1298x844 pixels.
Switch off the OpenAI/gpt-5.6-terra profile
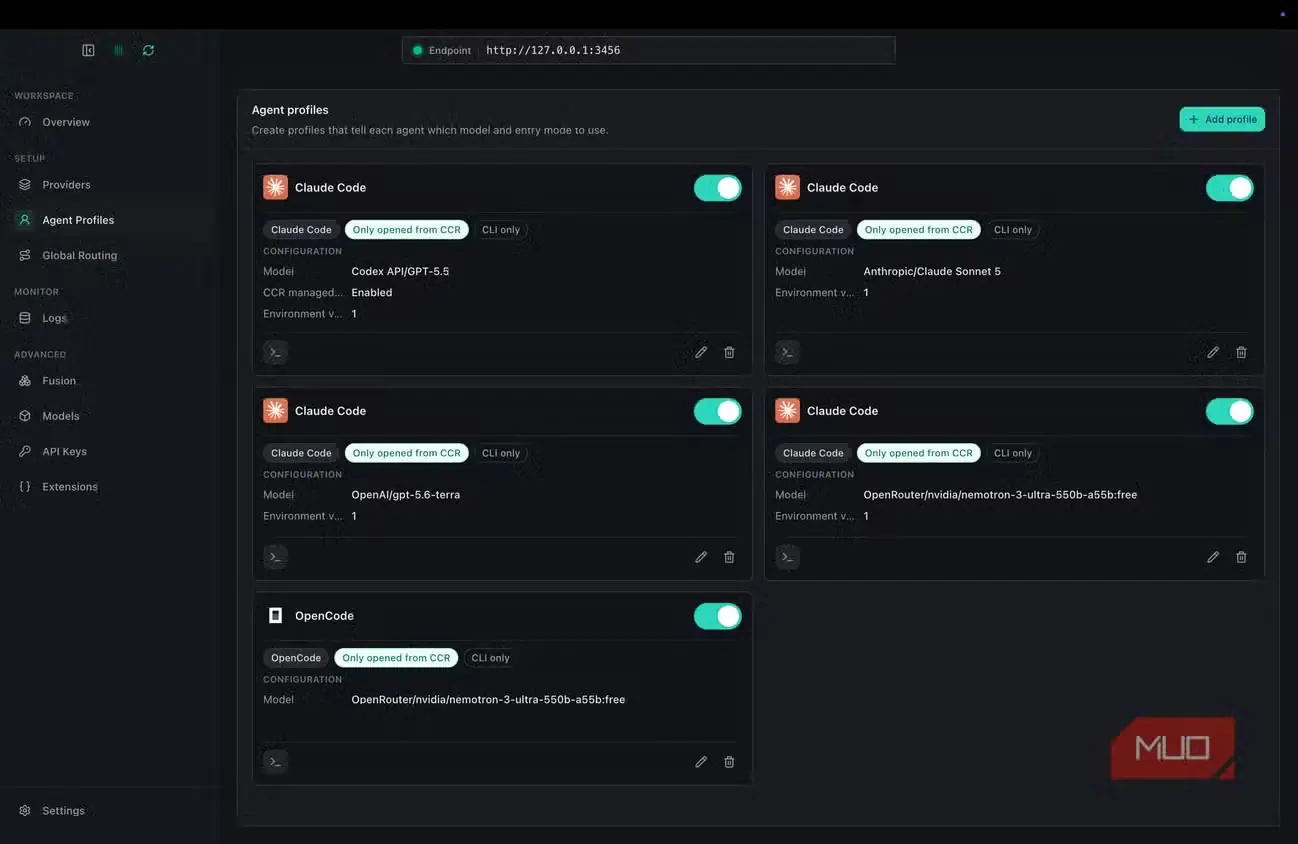tap(718, 411)
